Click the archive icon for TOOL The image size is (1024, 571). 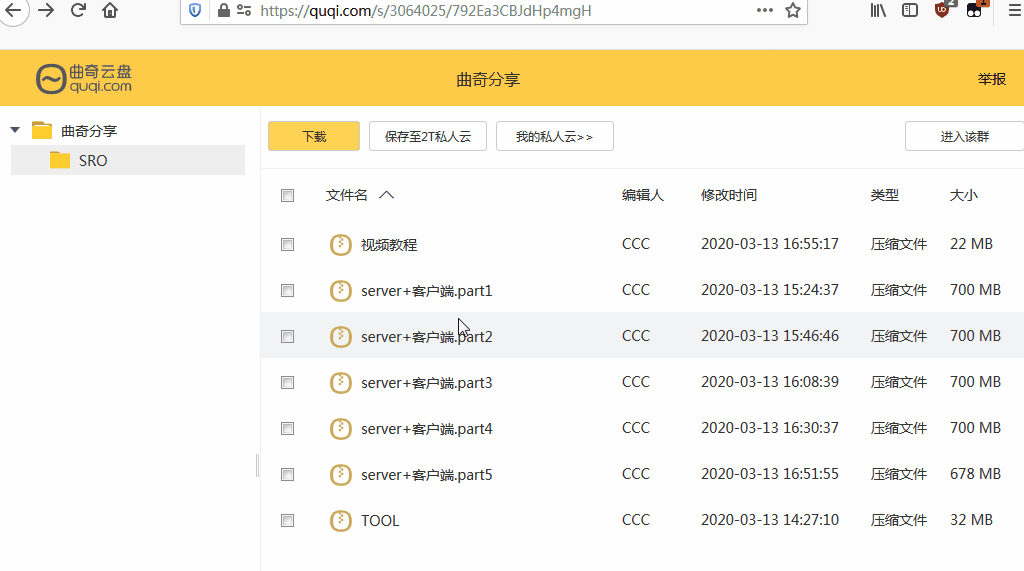pos(340,521)
